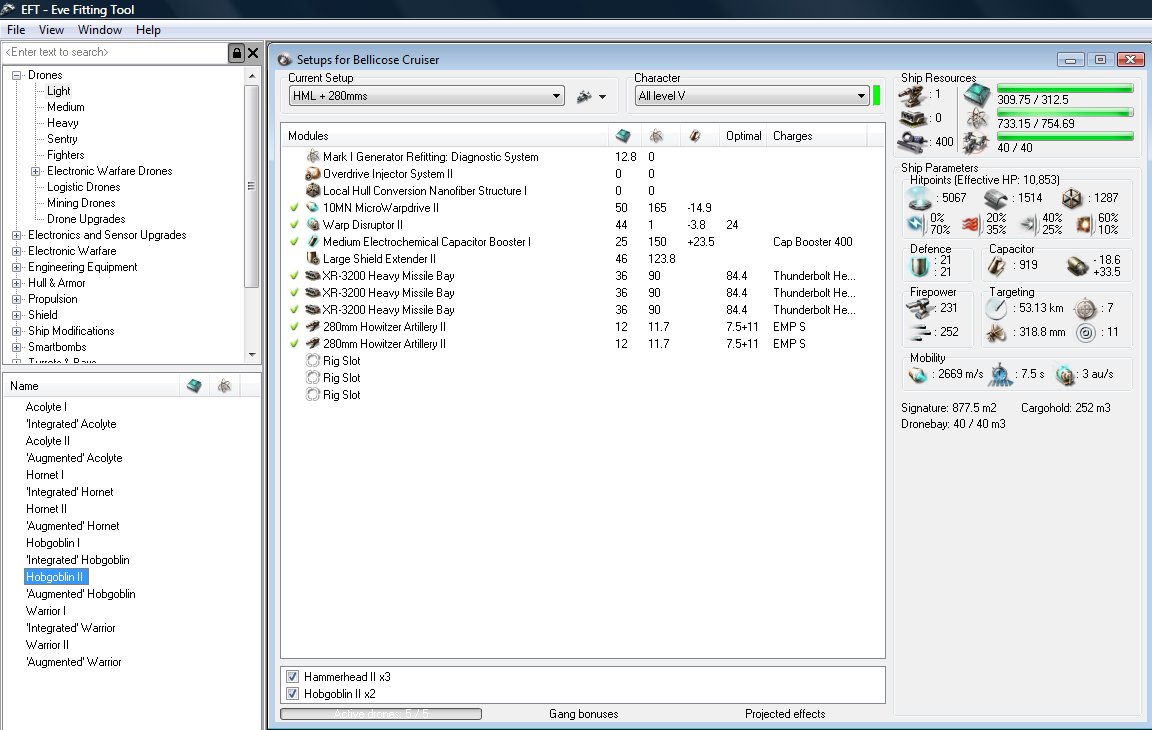Uncheck the Hobgoblin II x2 checkbox
The width and height of the screenshot is (1152, 730).
point(293,694)
